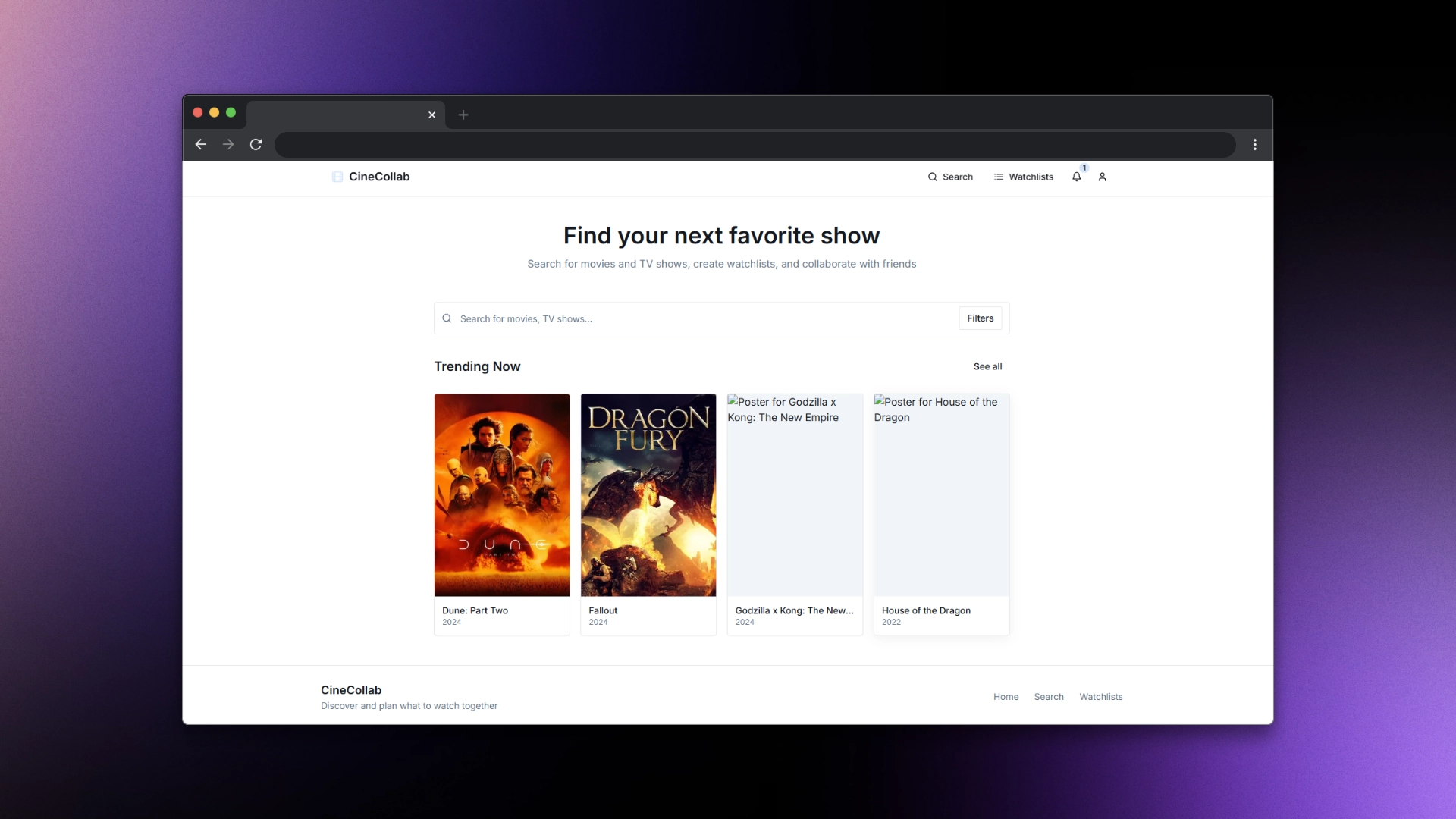Click the yellow minimize window button
1456x819 pixels.
pos(215,112)
